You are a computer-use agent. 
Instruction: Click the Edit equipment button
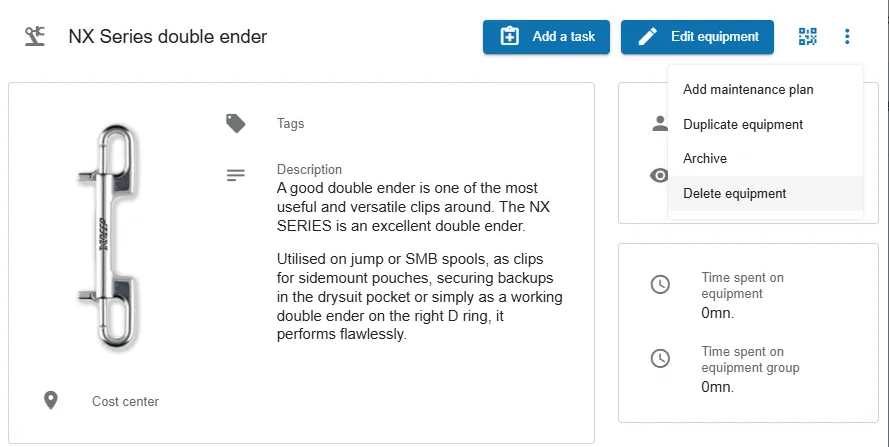click(x=697, y=37)
